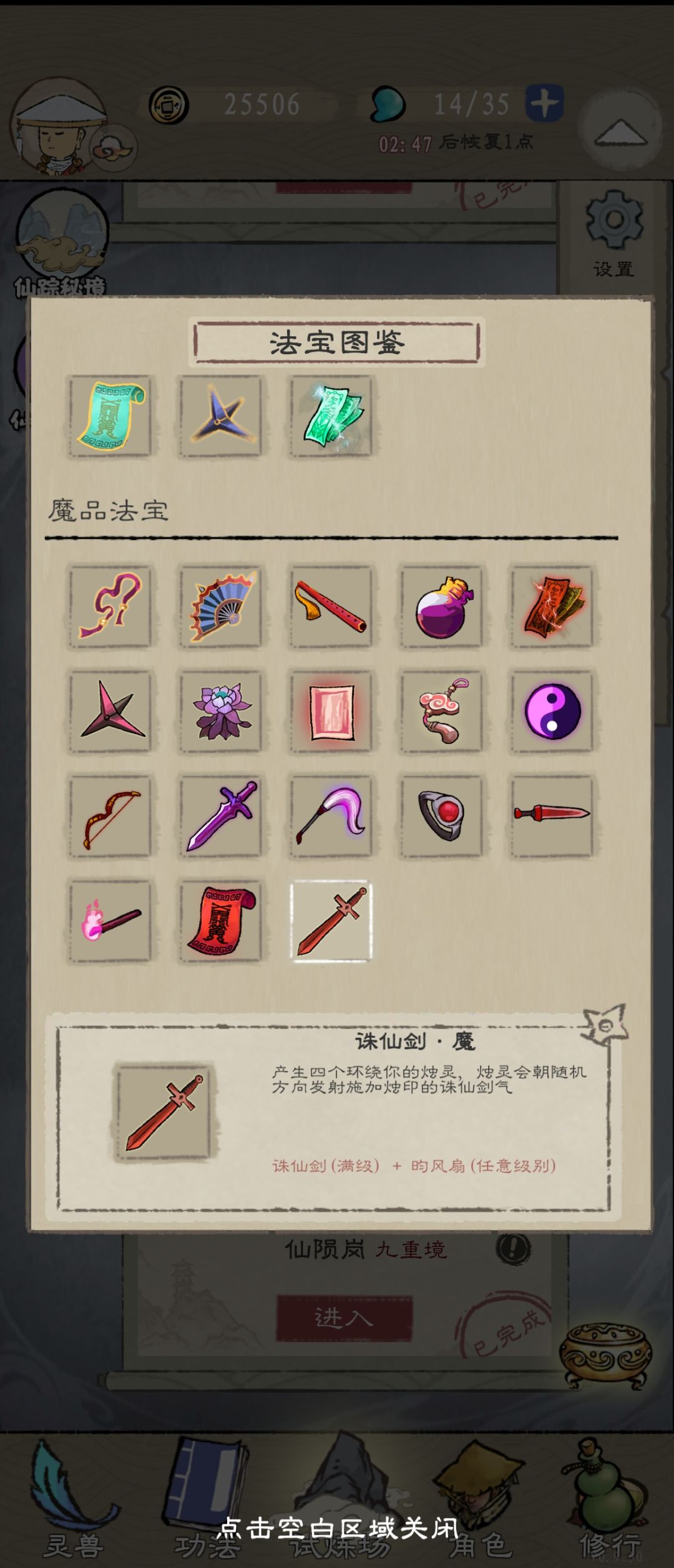The image size is (674, 1568).
Task: Pick the purple potion gourd item
Action: 442,607
